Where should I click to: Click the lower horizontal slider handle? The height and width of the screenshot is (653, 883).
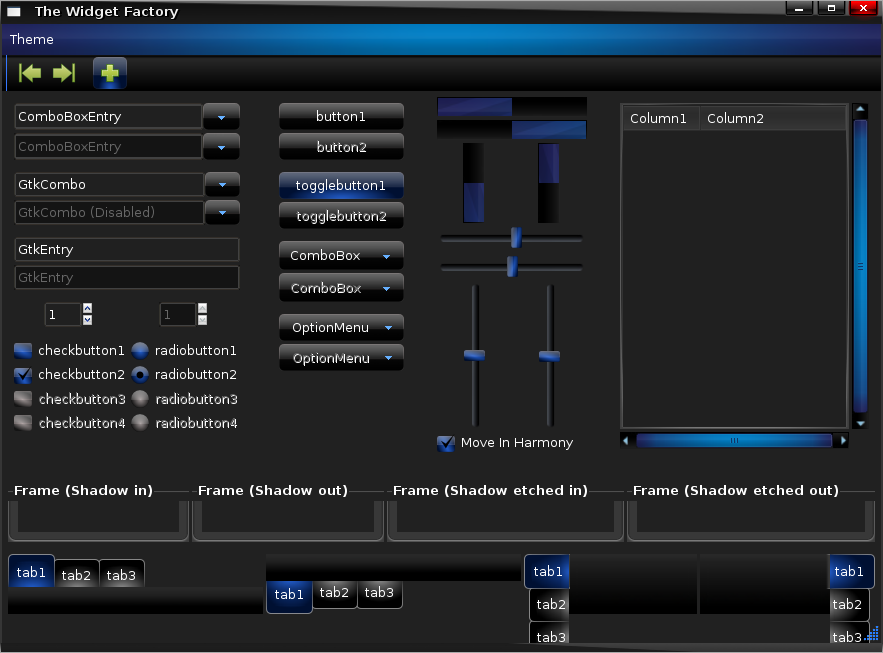point(512,266)
